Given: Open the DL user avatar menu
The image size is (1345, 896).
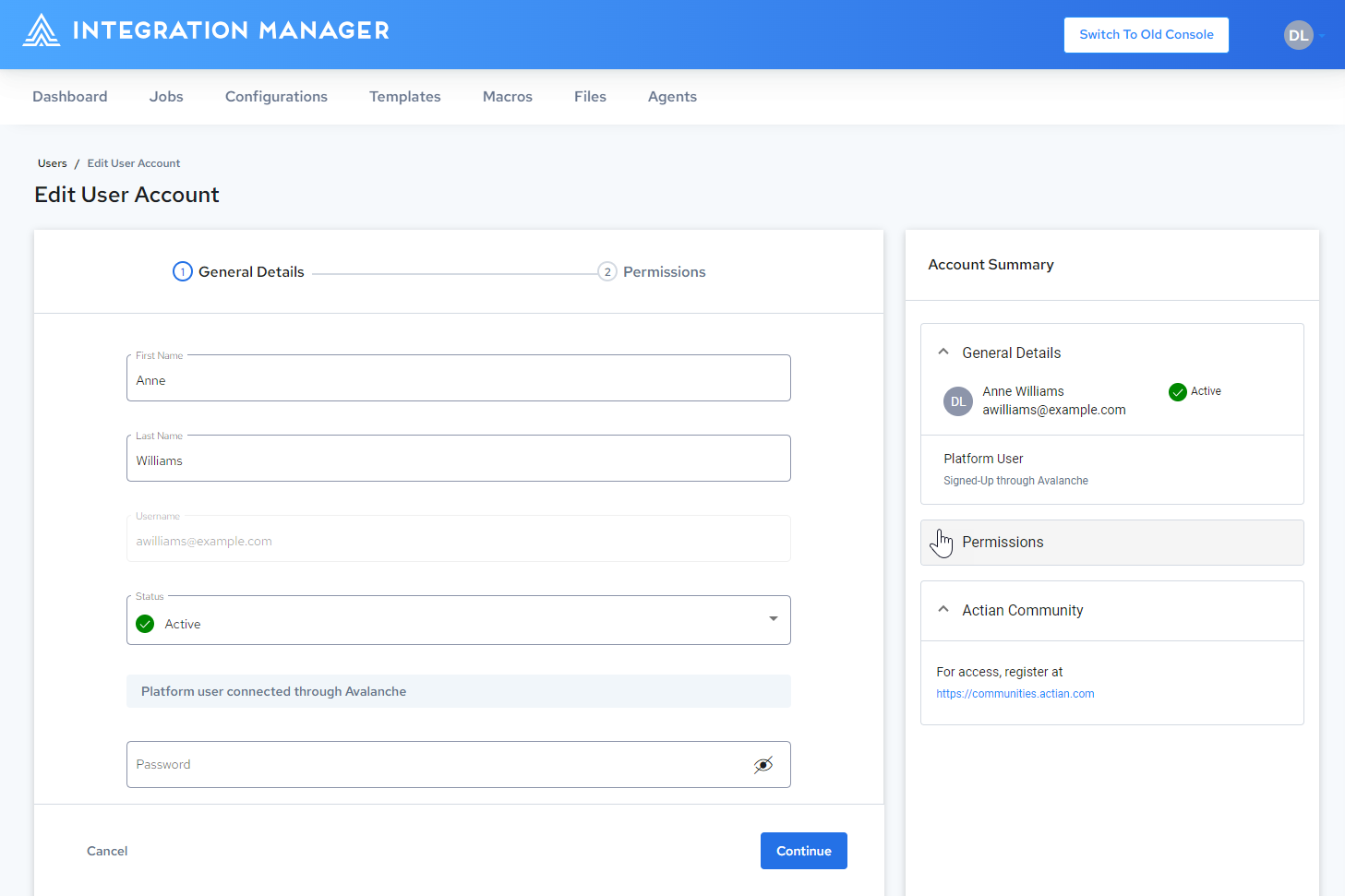Looking at the screenshot, I should [1298, 35].
